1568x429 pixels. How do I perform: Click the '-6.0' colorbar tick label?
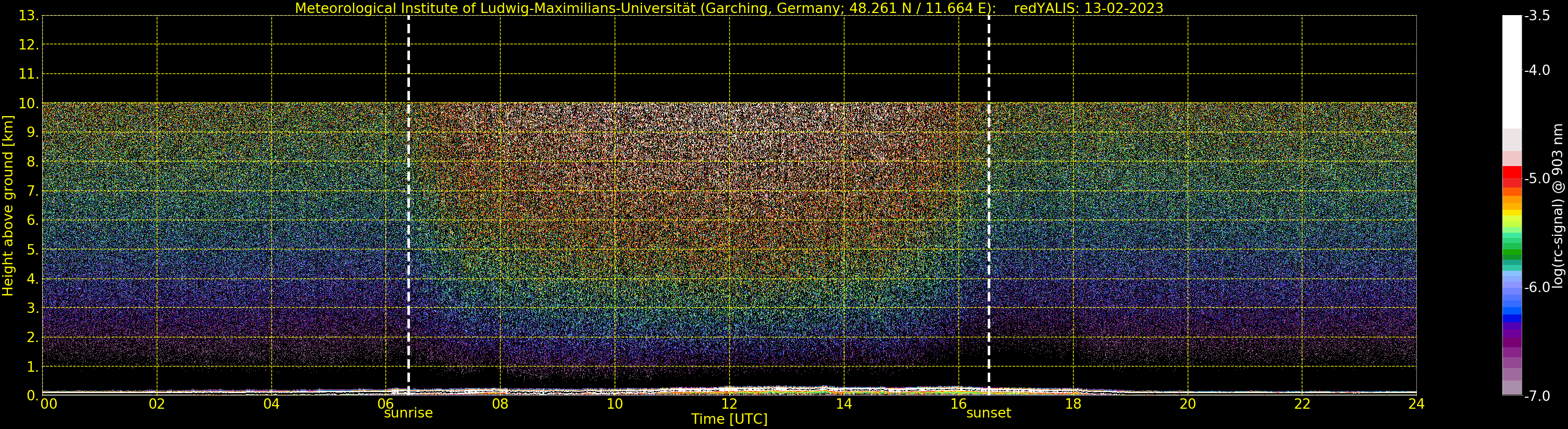tap(1537, 287)
